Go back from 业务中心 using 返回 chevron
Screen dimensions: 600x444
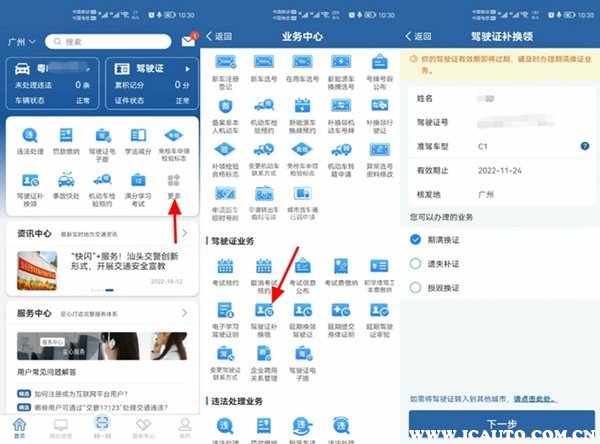coord(218,35)
